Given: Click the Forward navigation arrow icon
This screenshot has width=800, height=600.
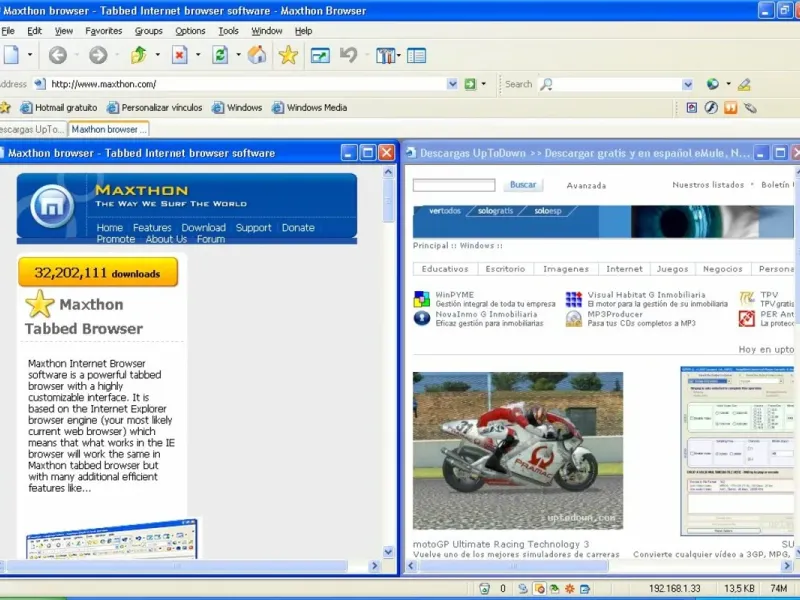Looking at the screenshot, I should [98, 55].
